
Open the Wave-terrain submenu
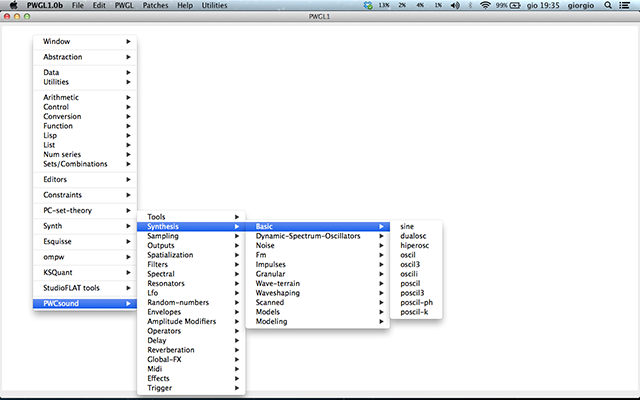pyautogui.click(x=318, y=283)
